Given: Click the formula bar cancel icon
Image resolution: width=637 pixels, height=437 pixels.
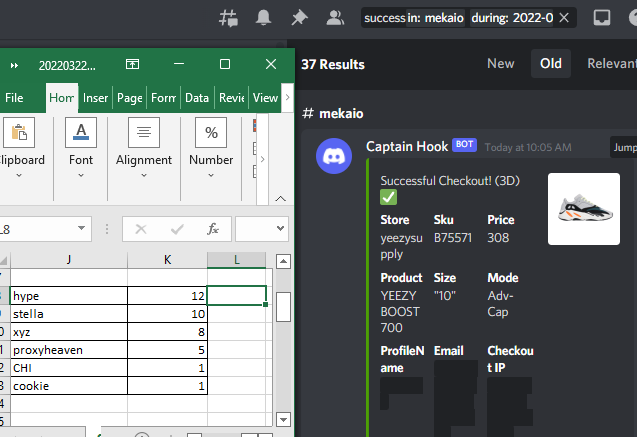Looking at the screenshot, I should click(141, 229).
